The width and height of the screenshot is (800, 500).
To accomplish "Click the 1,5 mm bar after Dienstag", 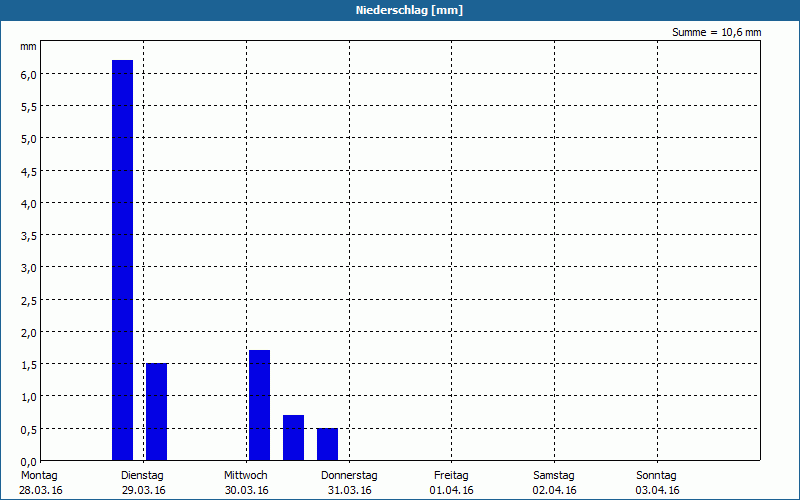I will [x=157, y=412].
